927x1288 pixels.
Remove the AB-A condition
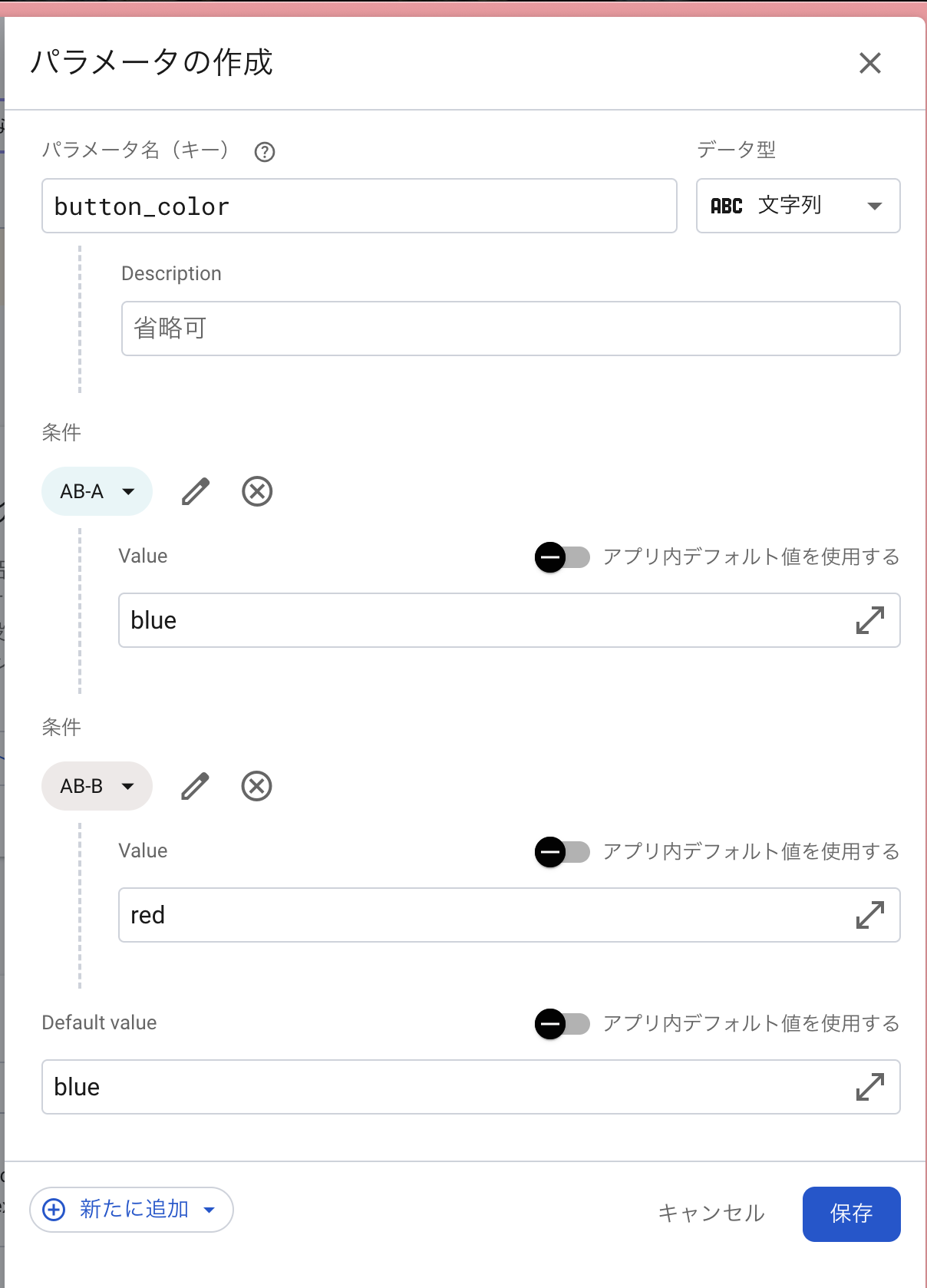pyautogui.click(x=256, y=491)
